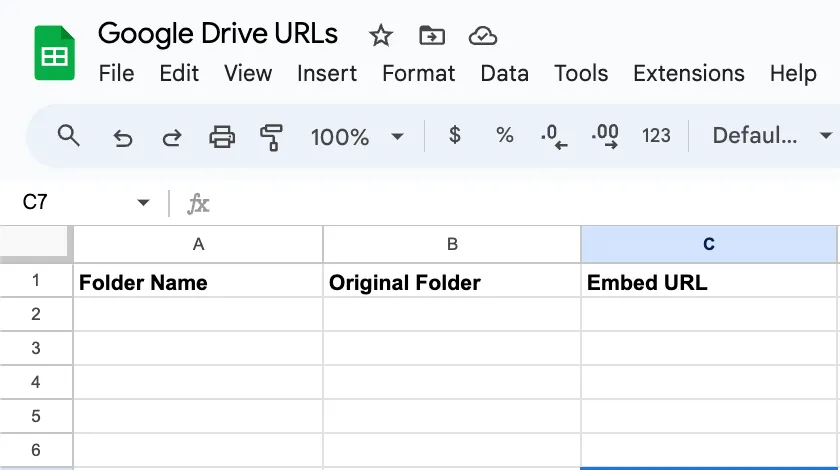Open the Insert menu
Screen dimensions: 840x470
click(x=327, y=73)
